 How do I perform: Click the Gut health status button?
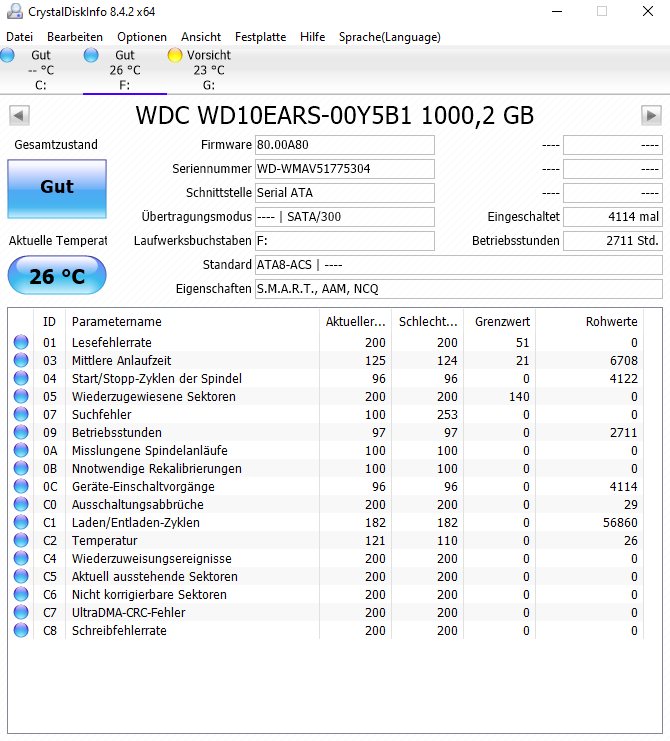[x=57, y=189]
